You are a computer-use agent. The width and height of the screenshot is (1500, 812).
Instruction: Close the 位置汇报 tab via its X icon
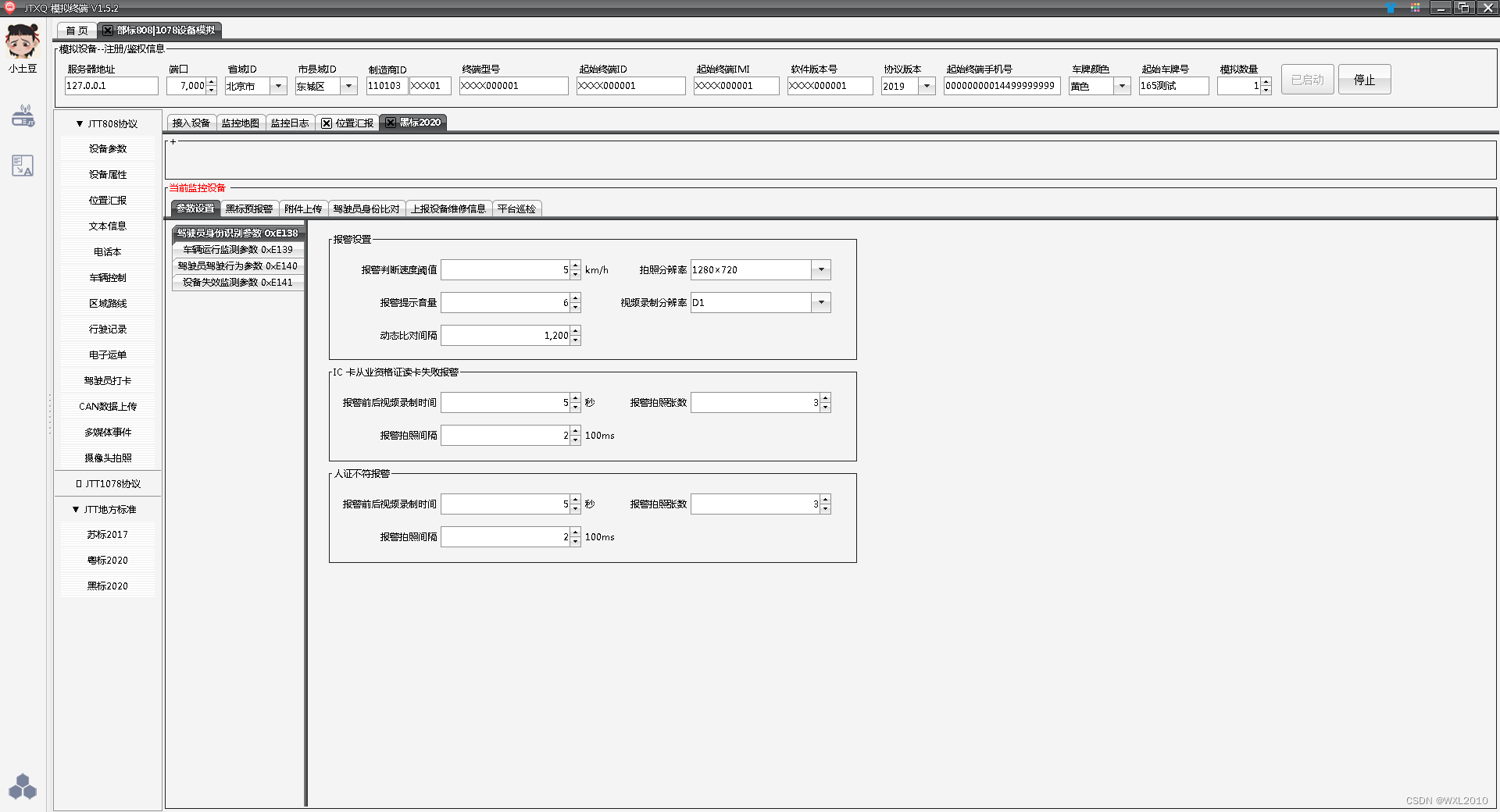click(x=327, y=123)
